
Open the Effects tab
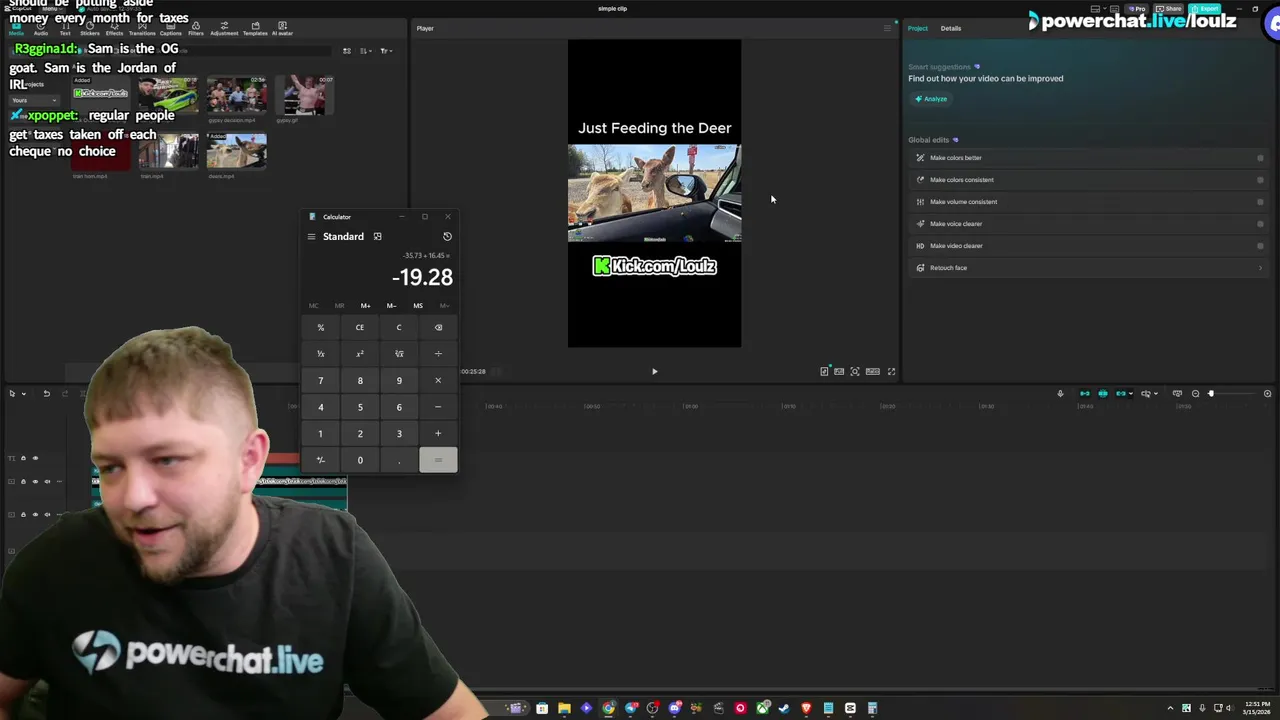114,29
